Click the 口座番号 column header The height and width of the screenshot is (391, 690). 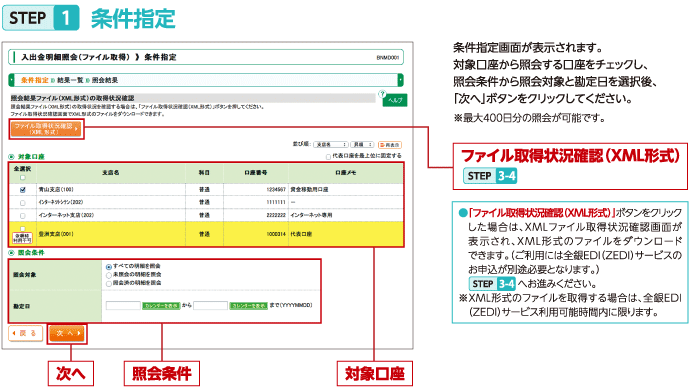click(x=256, y=173)
